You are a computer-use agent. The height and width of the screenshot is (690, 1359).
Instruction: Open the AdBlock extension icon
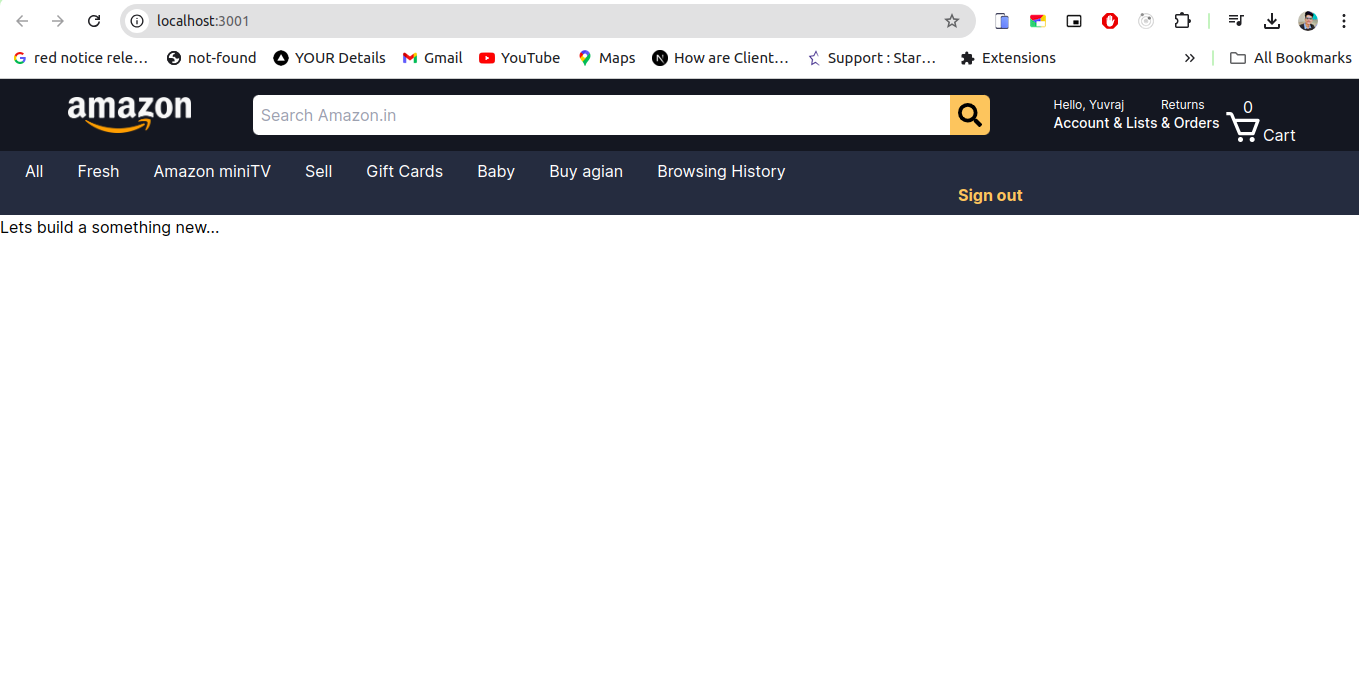tap(1109, 20)
